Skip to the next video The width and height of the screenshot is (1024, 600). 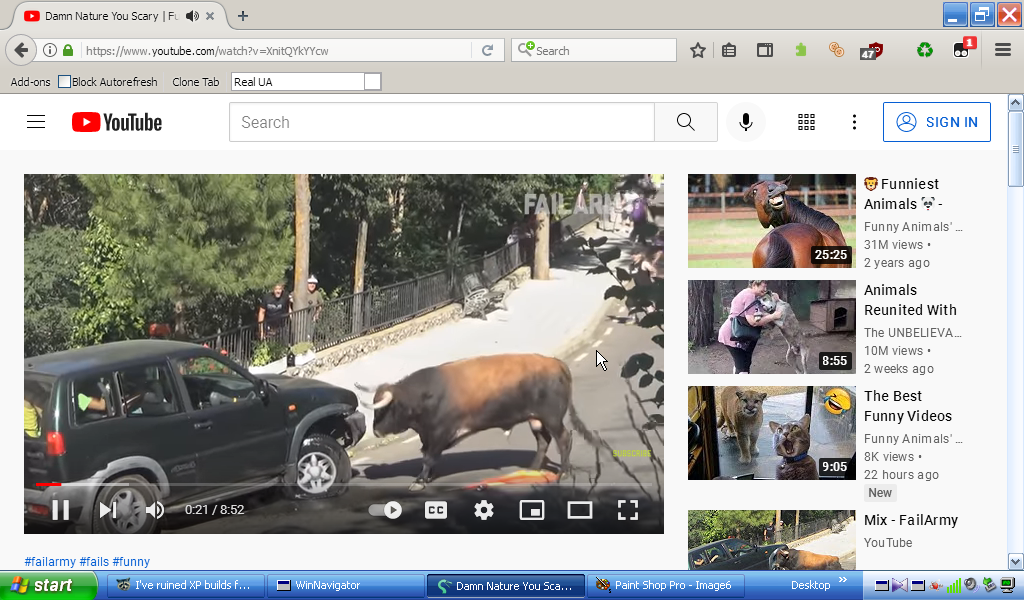pos(108,510)
